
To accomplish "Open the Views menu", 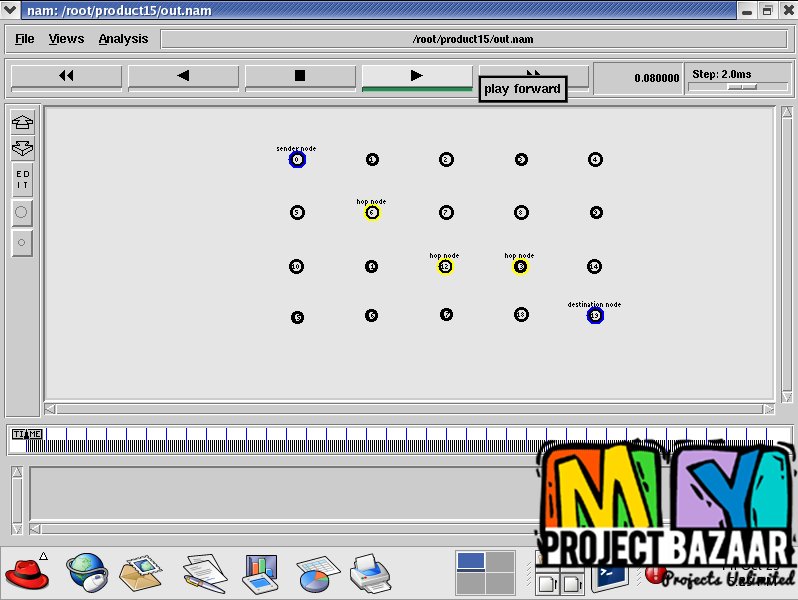I will coord(66,39).
